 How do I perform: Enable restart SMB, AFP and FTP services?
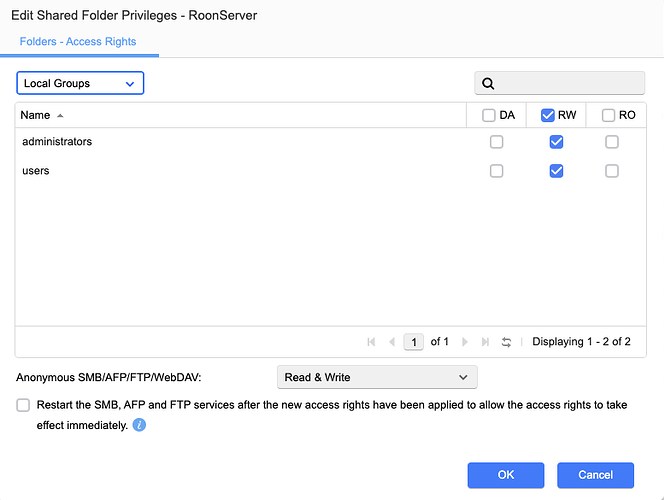click(23, 405)
